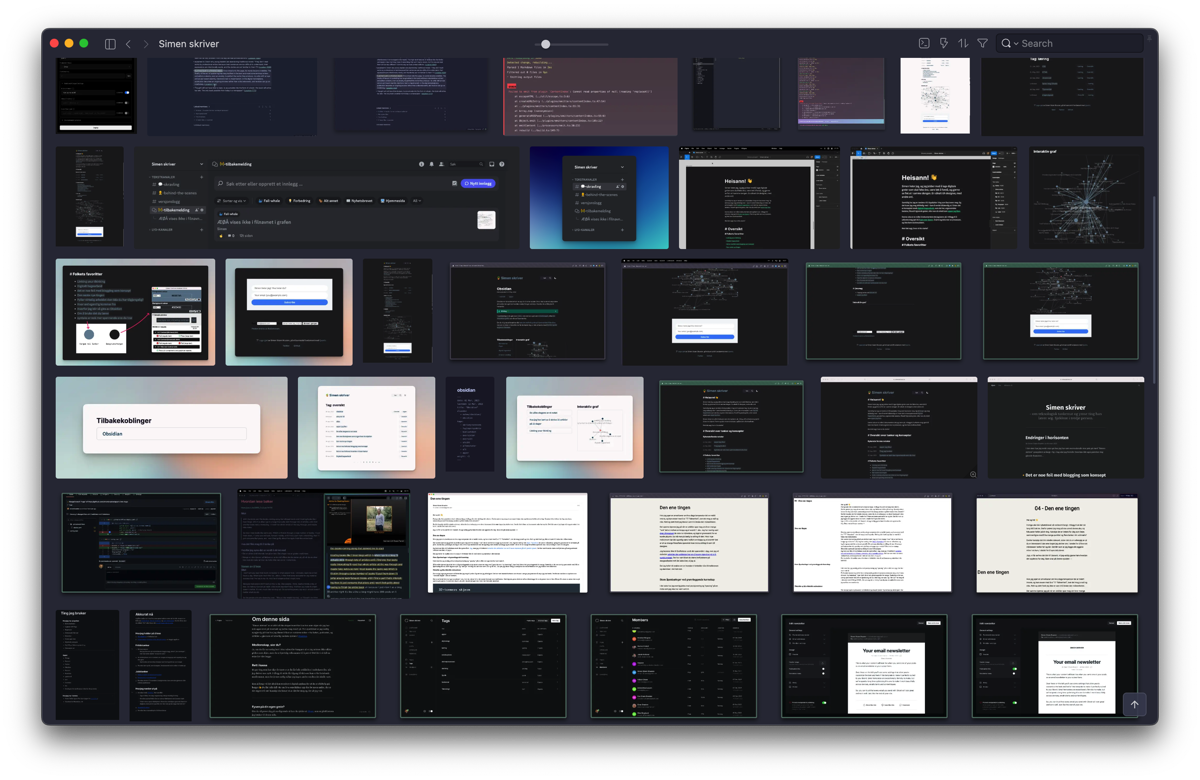This screenshot has width=1200, height=780.
Task: Click the lightning bolt actions icon
Action: [x=943, y=44]
